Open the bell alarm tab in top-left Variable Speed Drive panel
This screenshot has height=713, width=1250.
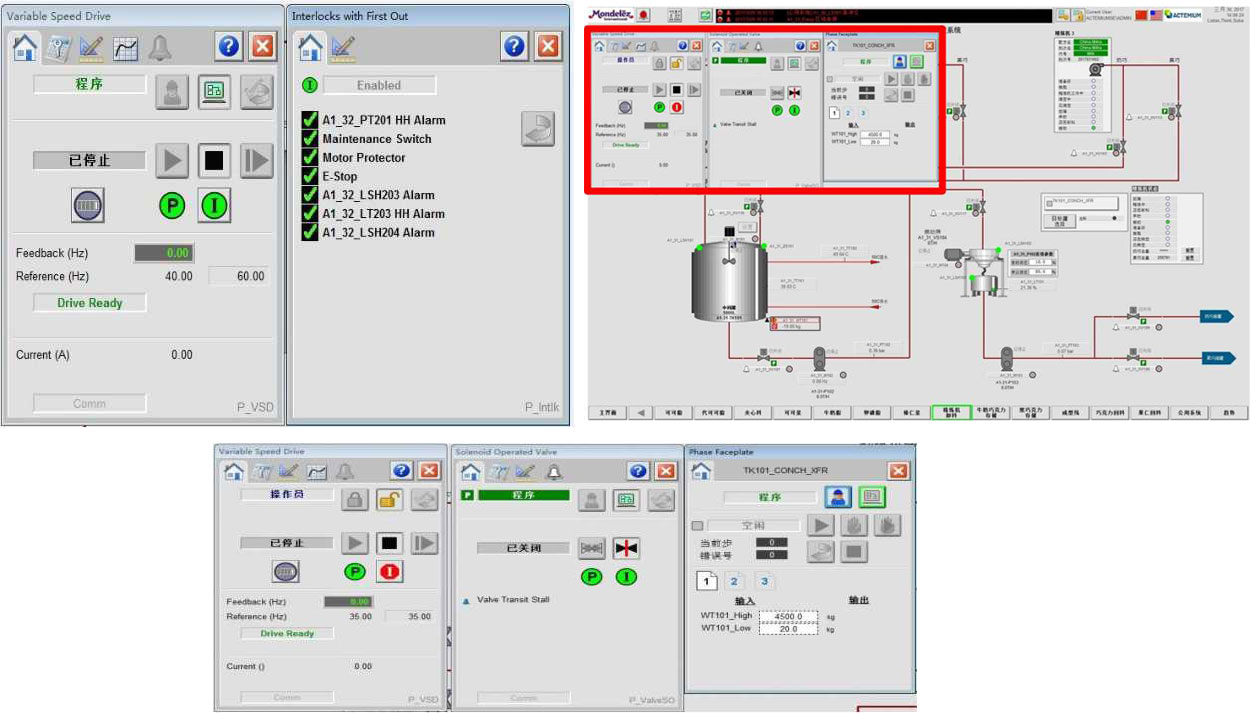click(160, 48)
